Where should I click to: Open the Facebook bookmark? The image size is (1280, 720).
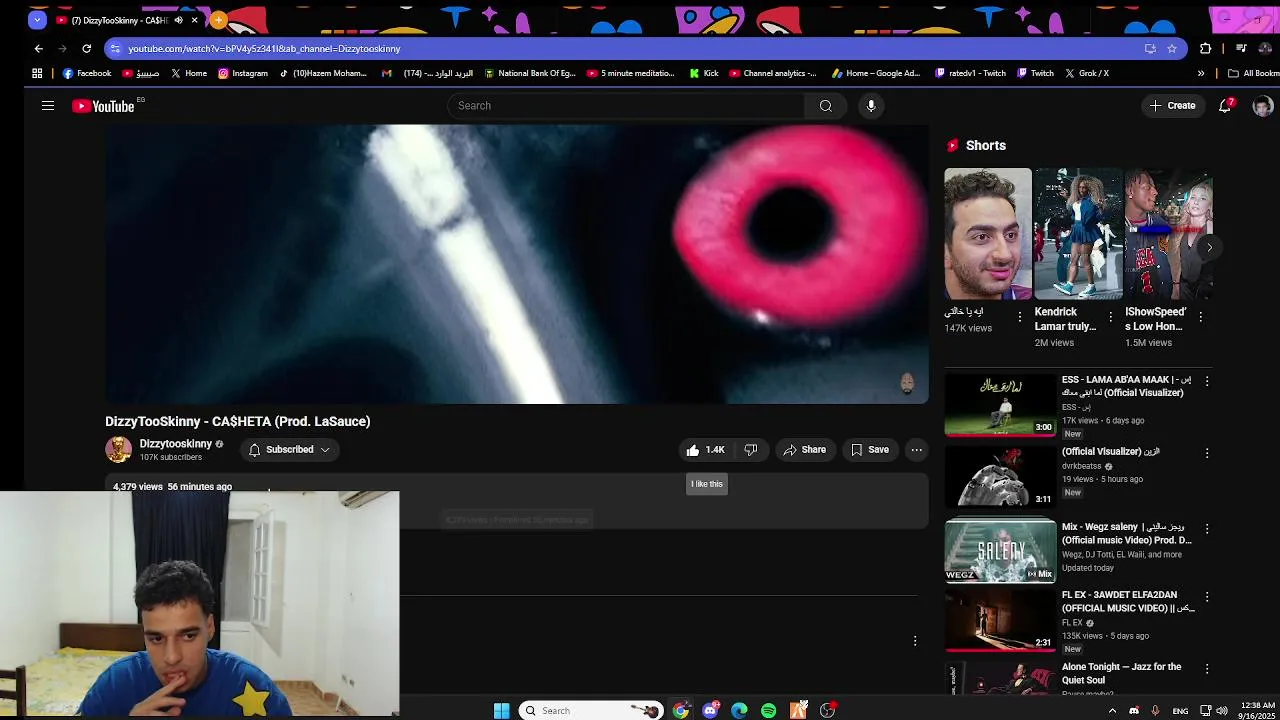pos(87,73)
